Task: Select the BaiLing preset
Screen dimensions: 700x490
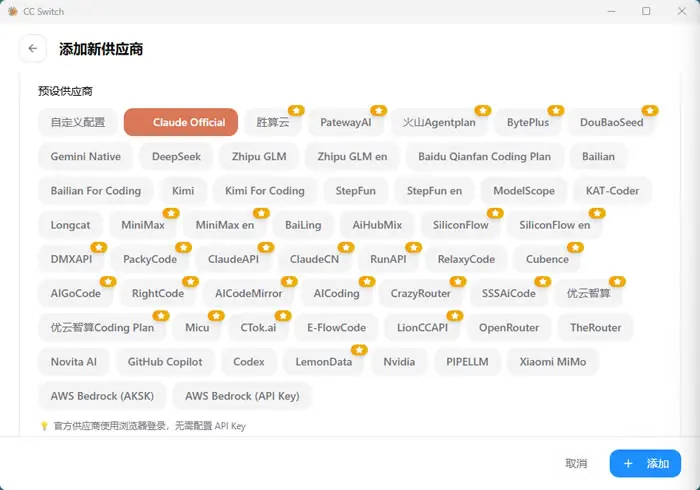Action: pos(303,225)
